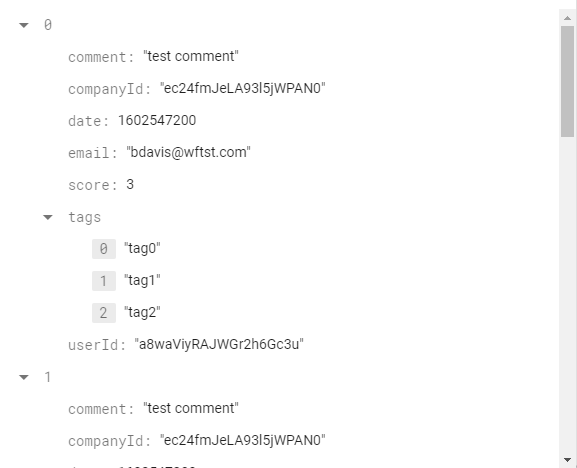The height and width of the screenshot is (468, 577).
Task: Collapse the array item 1 node
Action: click(x=24, y=377)
